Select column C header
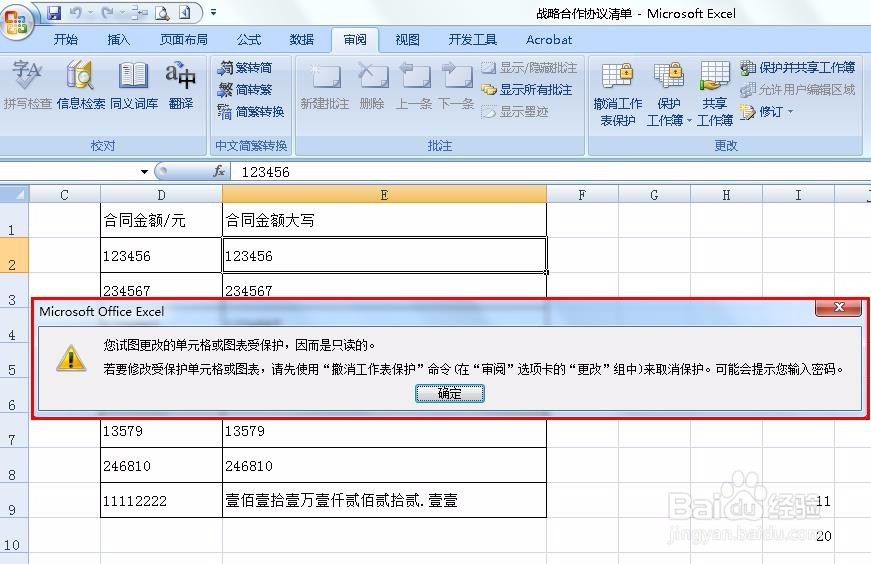The image size is (871, 564). (64, 195)
